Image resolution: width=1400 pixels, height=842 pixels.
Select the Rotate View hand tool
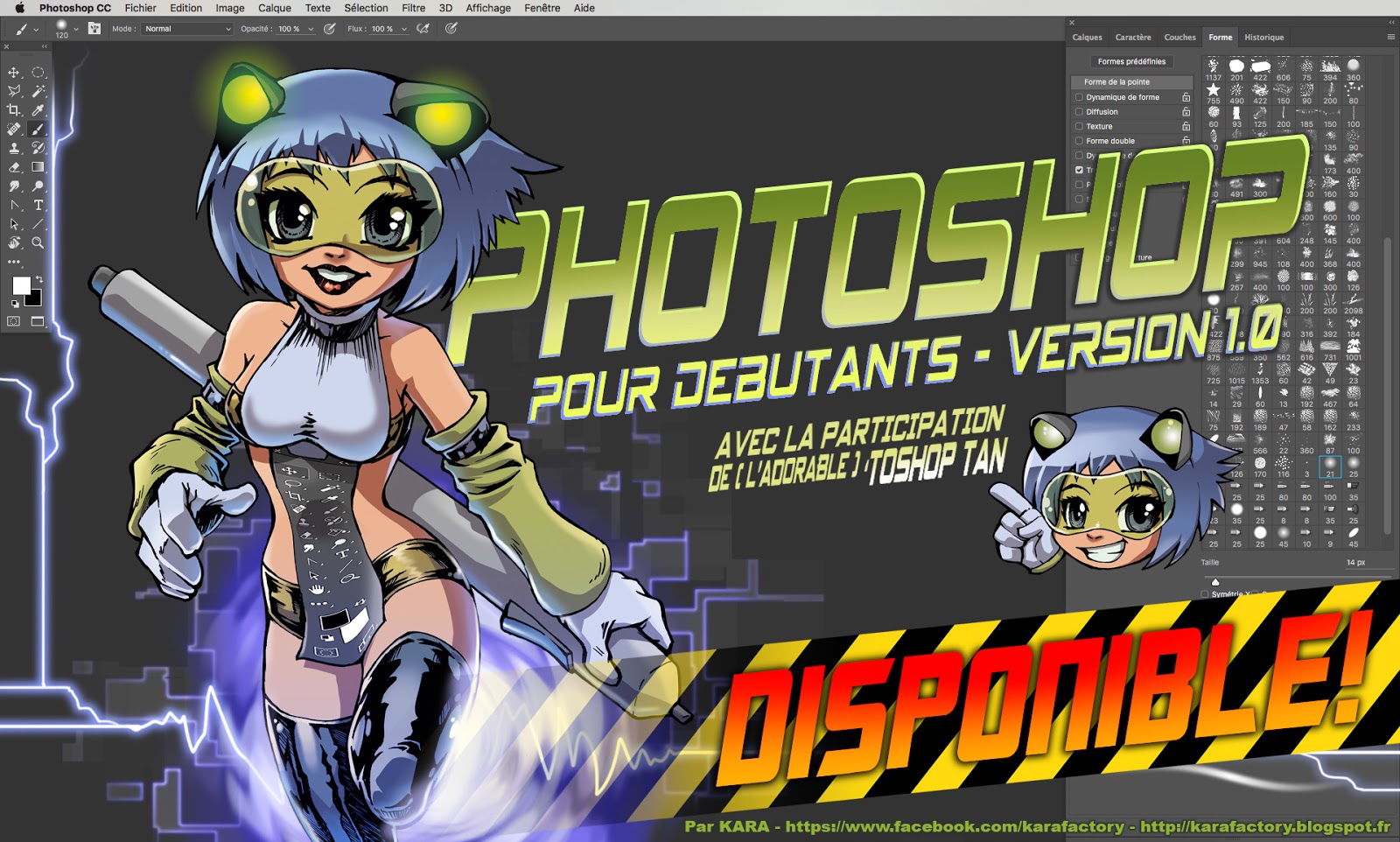point(14,243)
